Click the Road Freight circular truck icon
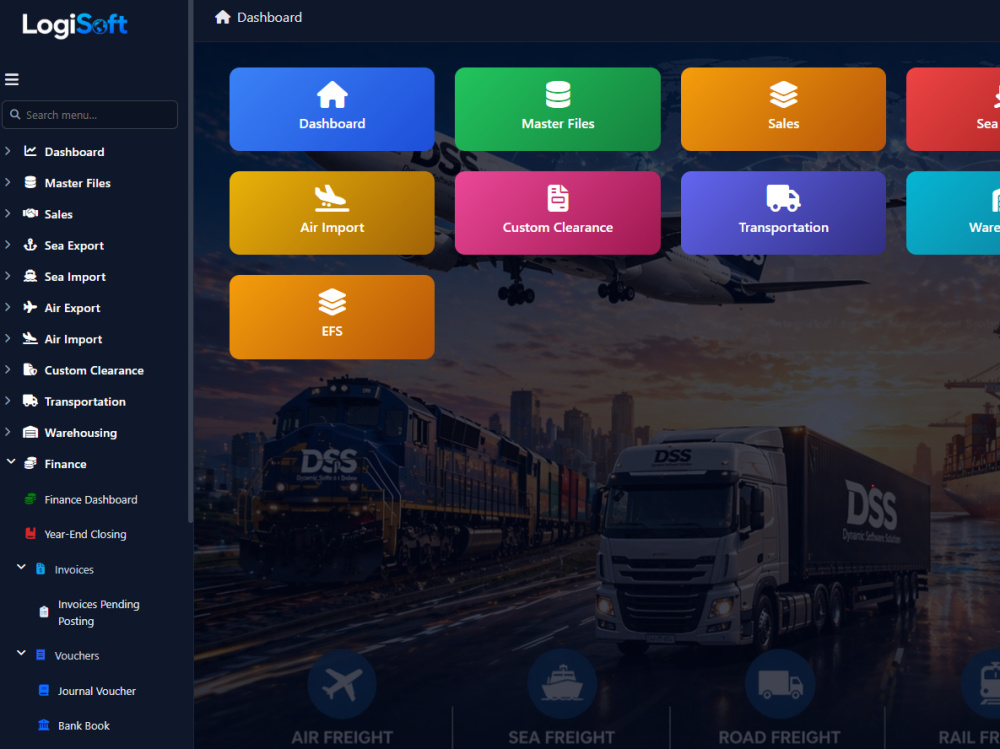Screen dimensions: 1000x749 [x=780, y=684]
